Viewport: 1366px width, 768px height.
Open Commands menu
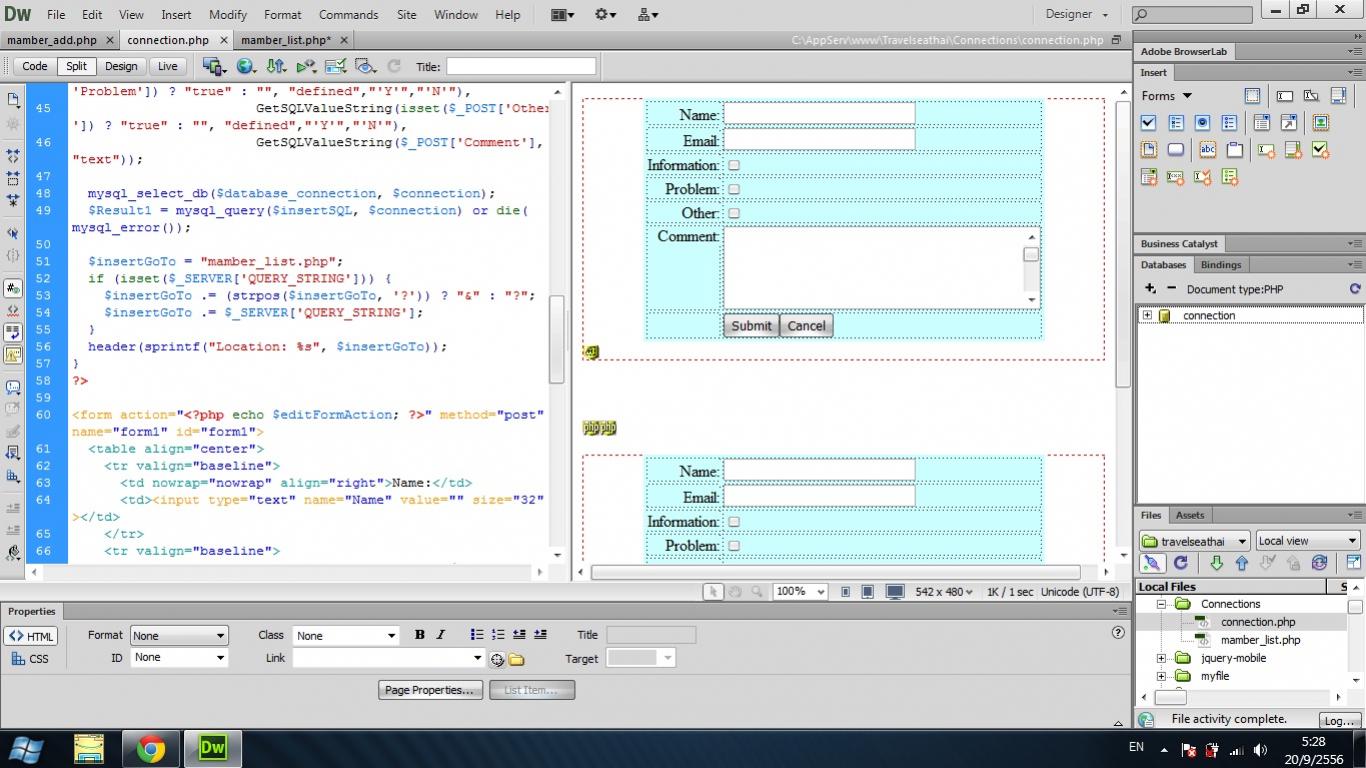[x=349, y=15]
